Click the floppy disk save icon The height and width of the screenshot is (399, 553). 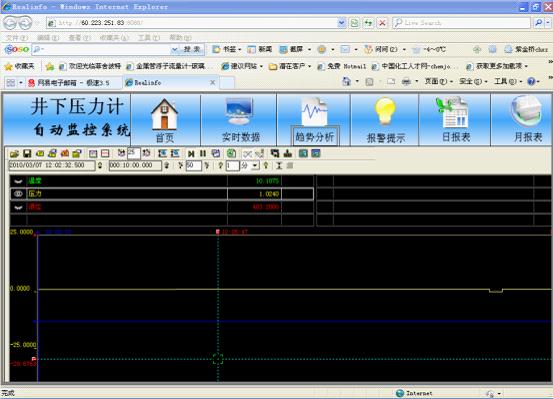tap(27, 153)
